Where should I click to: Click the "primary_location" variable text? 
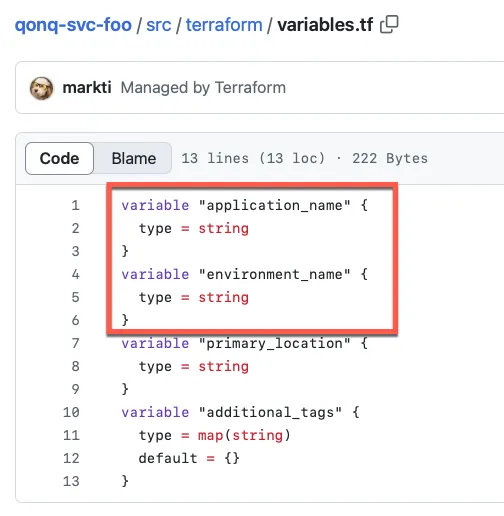[274, 343]
